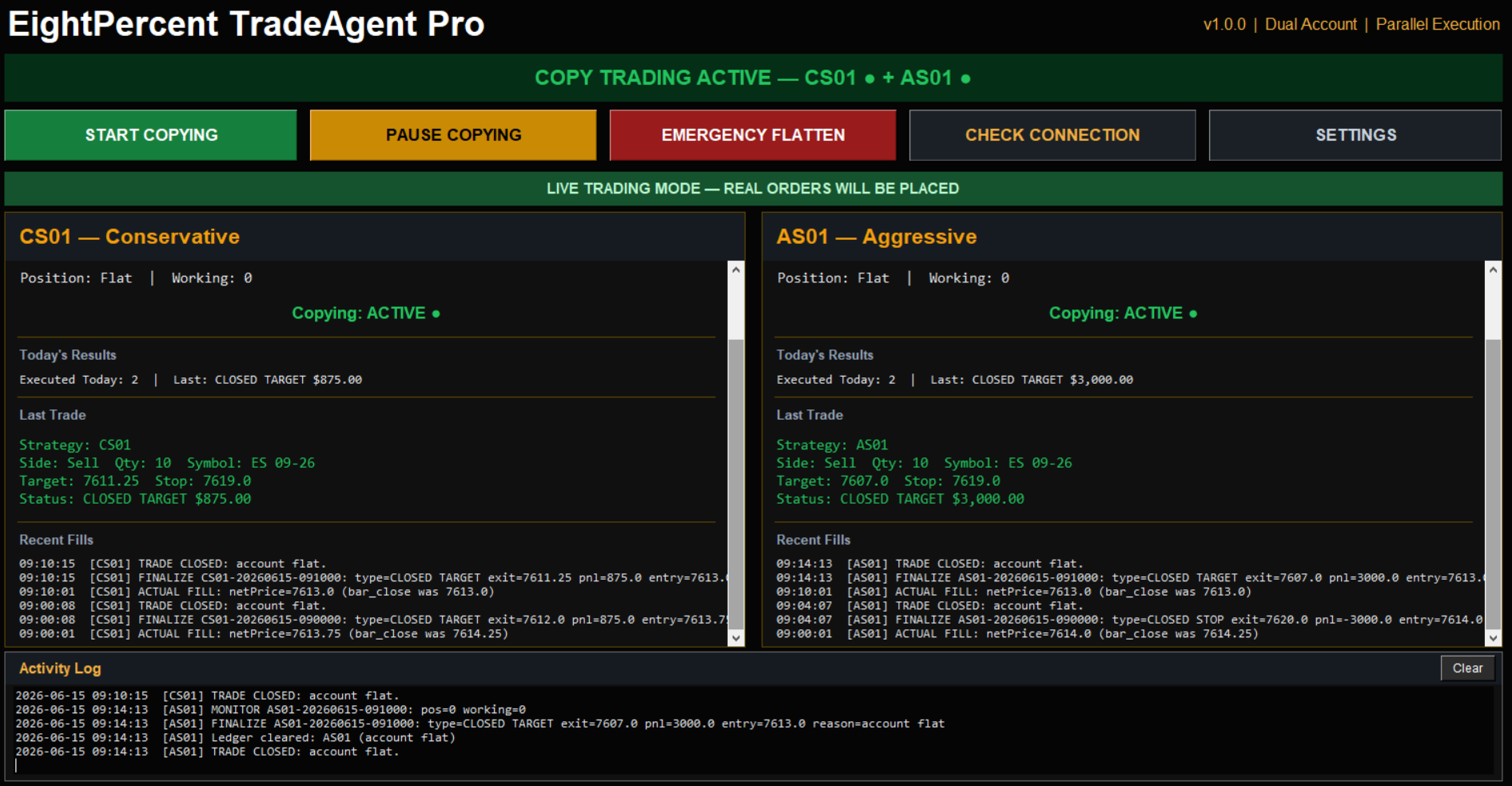Image resolution: width=1512 pixels, height=786 pixels.
Task: Click log line FINALIZE AS01 reason=account flat
Action: coord(479,724)
